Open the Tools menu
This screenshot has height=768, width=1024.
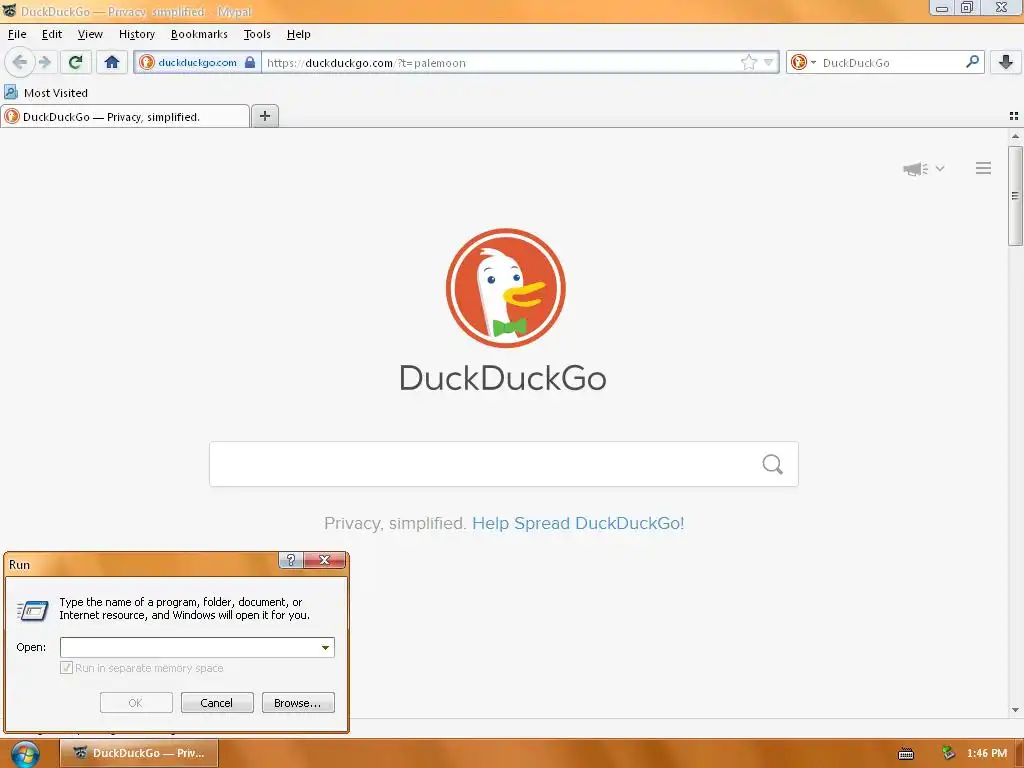(257, 34)
